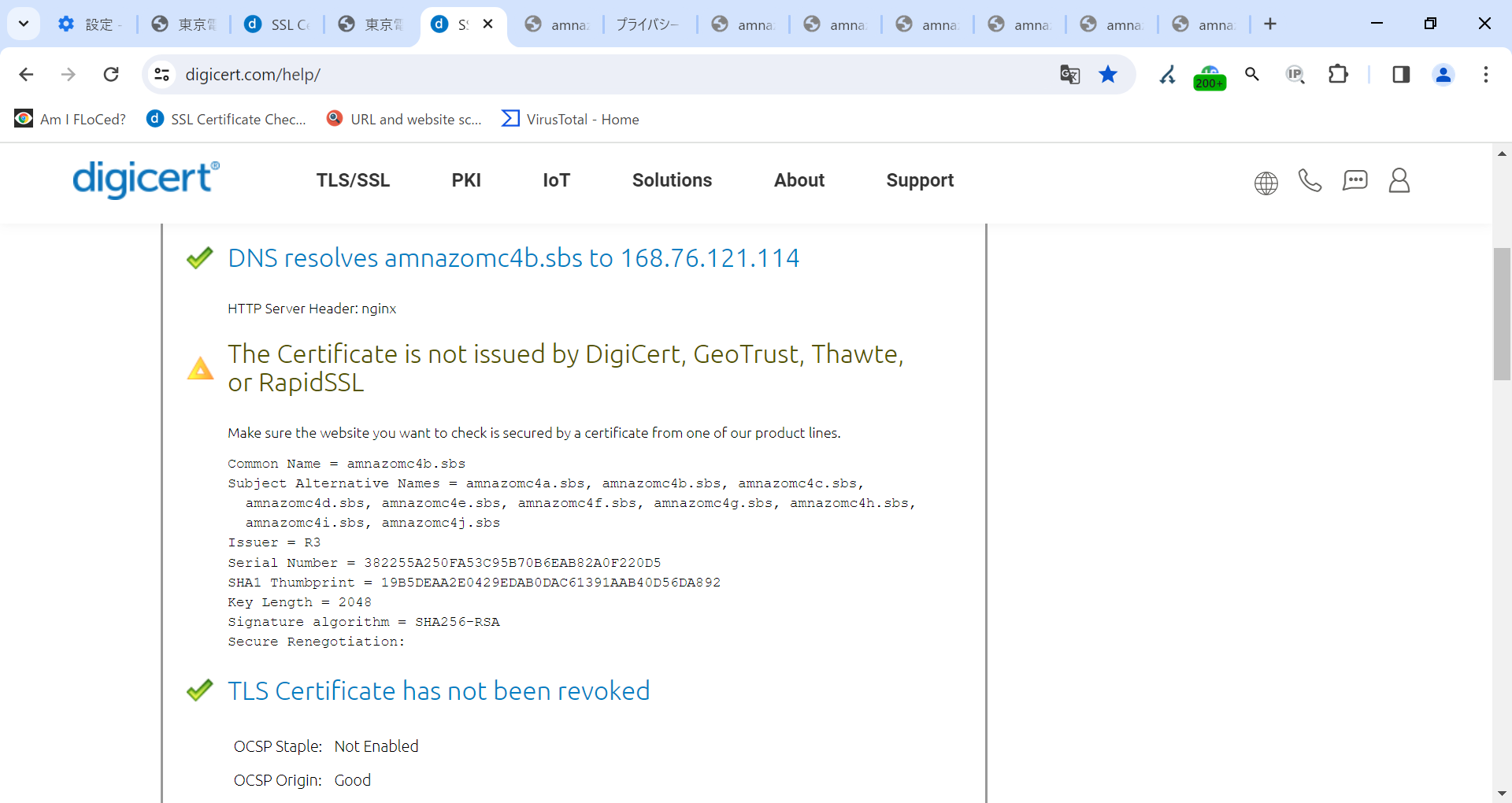The height and width of the screenshot is (803, 1512).
Task: Click the yellow warning triangle icon
Action: point(200,368)
